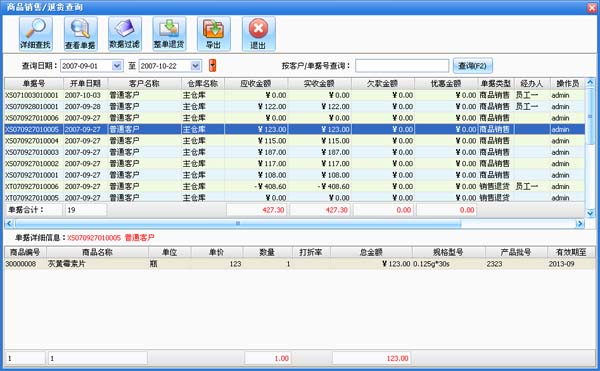Click the batch number 2323 cell

click(515, 264)
